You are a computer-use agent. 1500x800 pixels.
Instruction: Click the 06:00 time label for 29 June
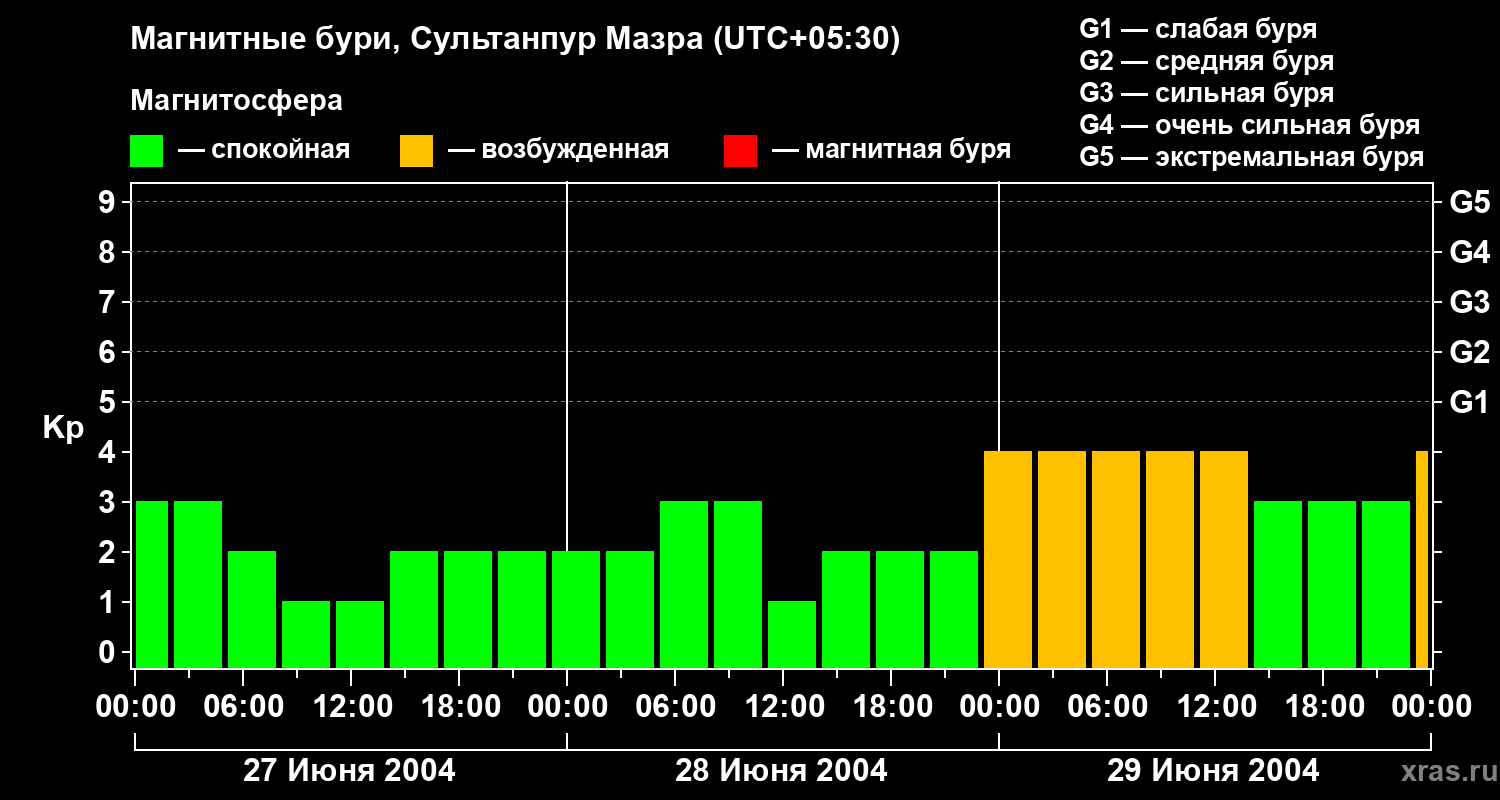1107,706
